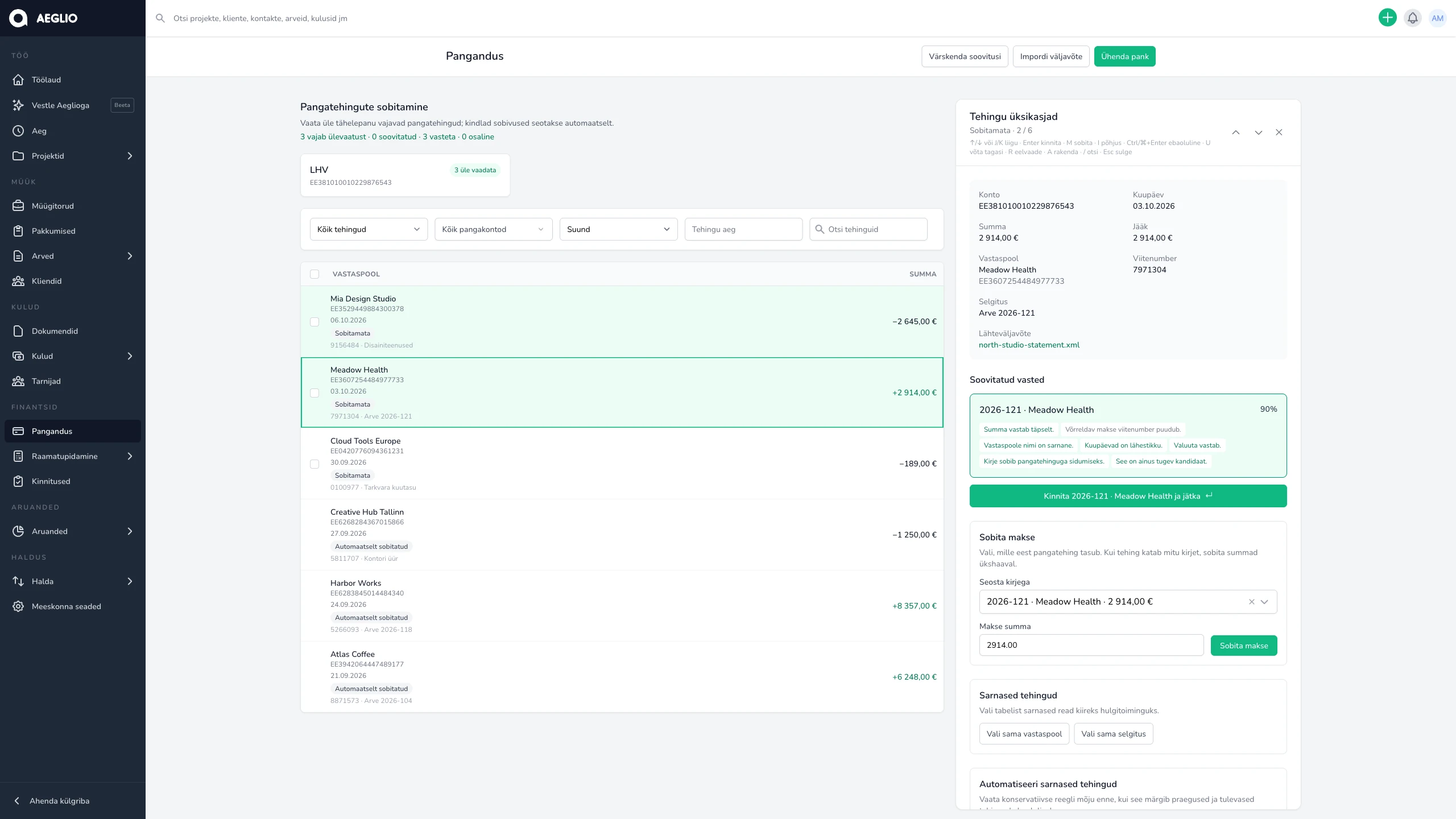Open the Kõik tehingud dropdown

tap(369, 229)
